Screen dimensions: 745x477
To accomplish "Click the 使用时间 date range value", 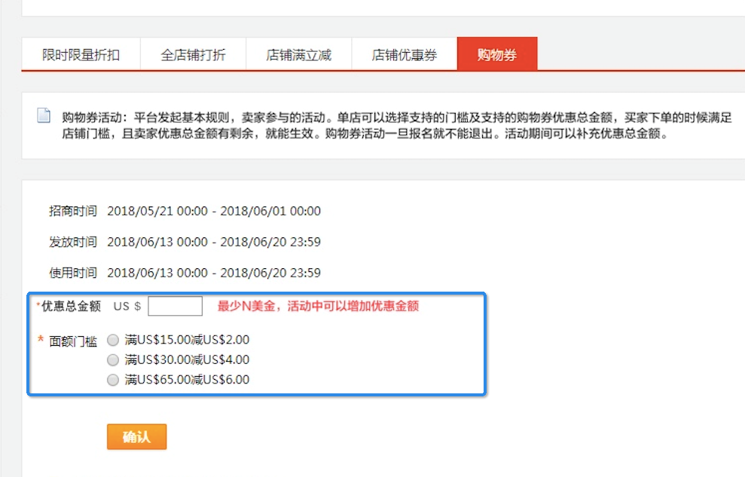I will point(214,273).
